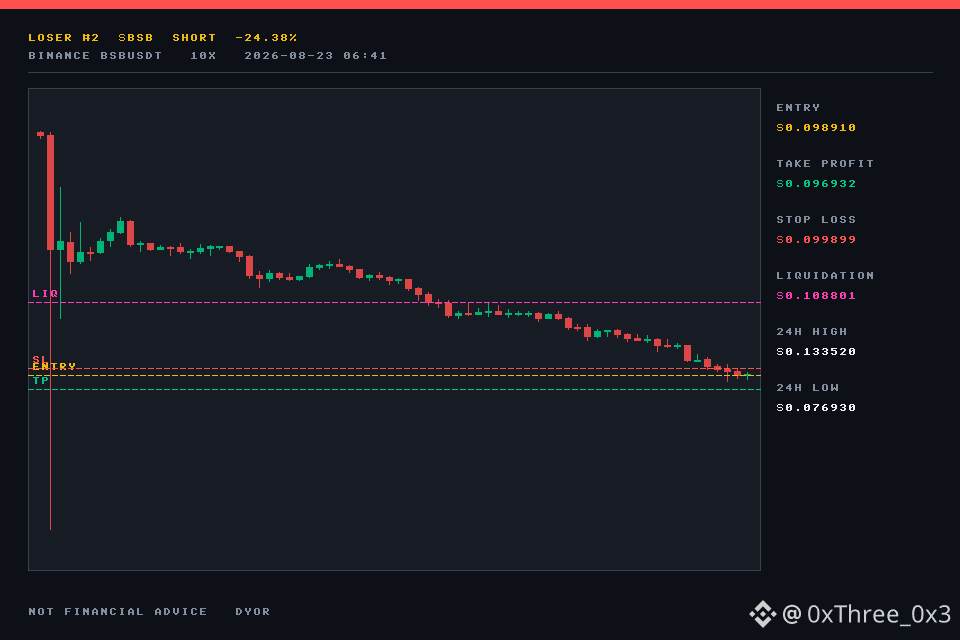Click the Binance logo icon beside @0xThree_0x3
This screenshot has width=960, height=640.
pyautogui.click(x=762, y=614)
